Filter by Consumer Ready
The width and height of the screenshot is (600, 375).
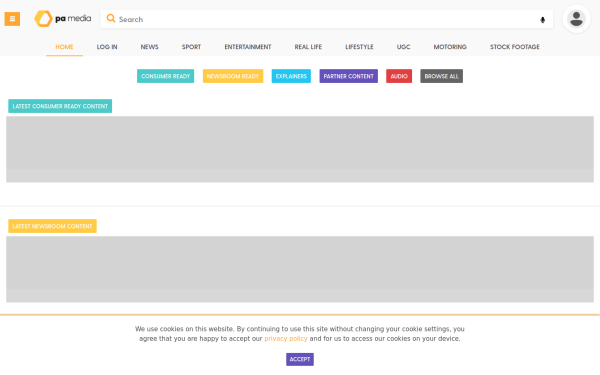pyautogui.click(x=165, y=76)
